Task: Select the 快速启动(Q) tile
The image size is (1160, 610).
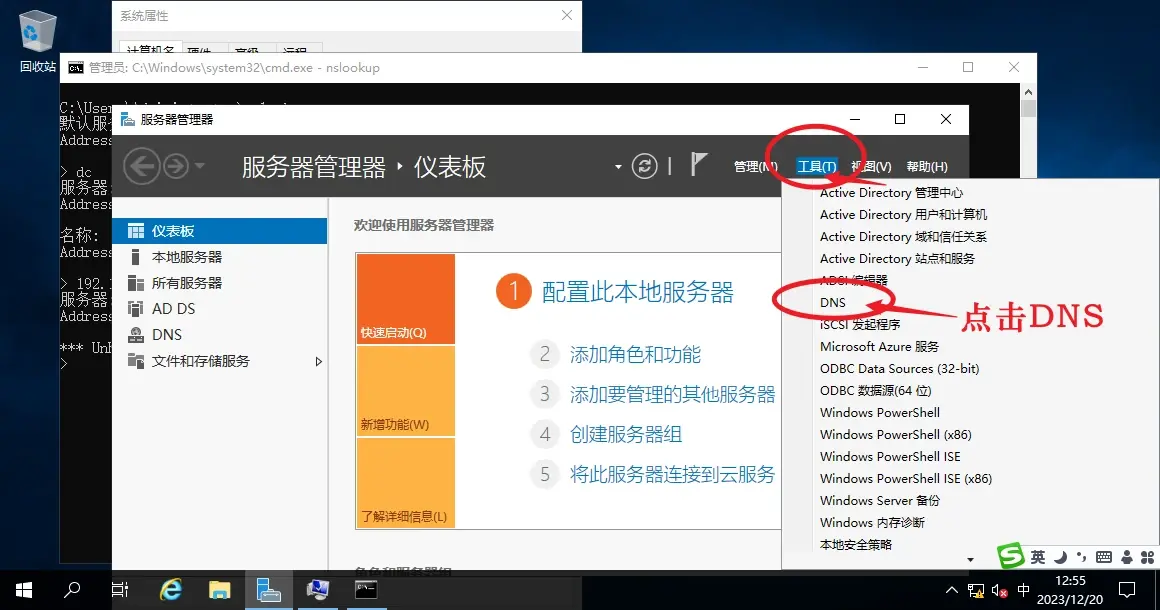Action: tap(405, 299)
